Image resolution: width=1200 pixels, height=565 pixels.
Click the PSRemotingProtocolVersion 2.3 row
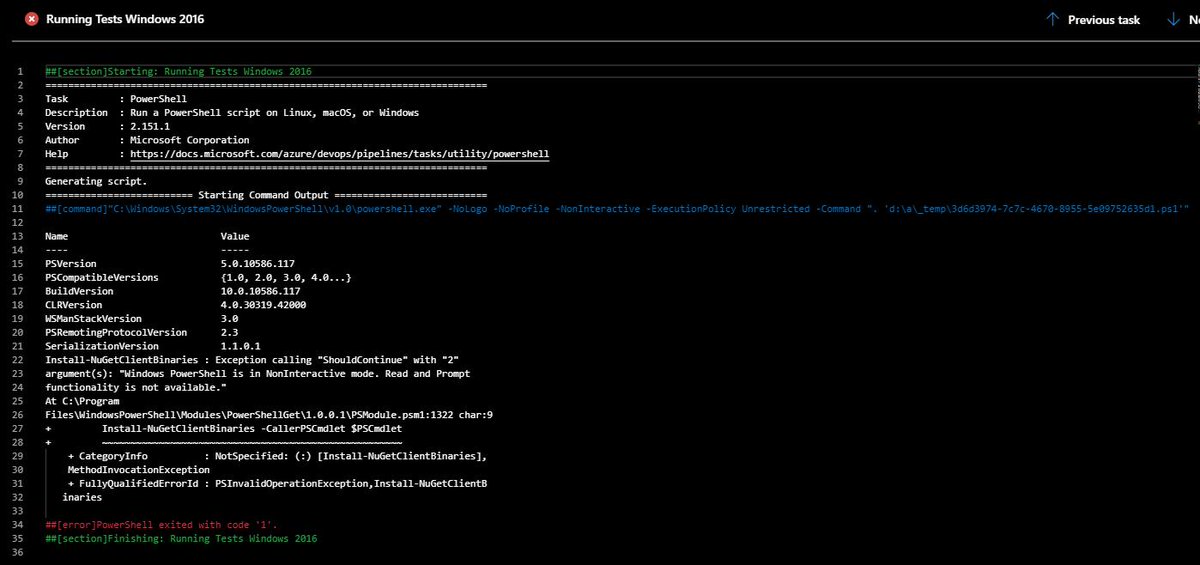click(142, 332)
